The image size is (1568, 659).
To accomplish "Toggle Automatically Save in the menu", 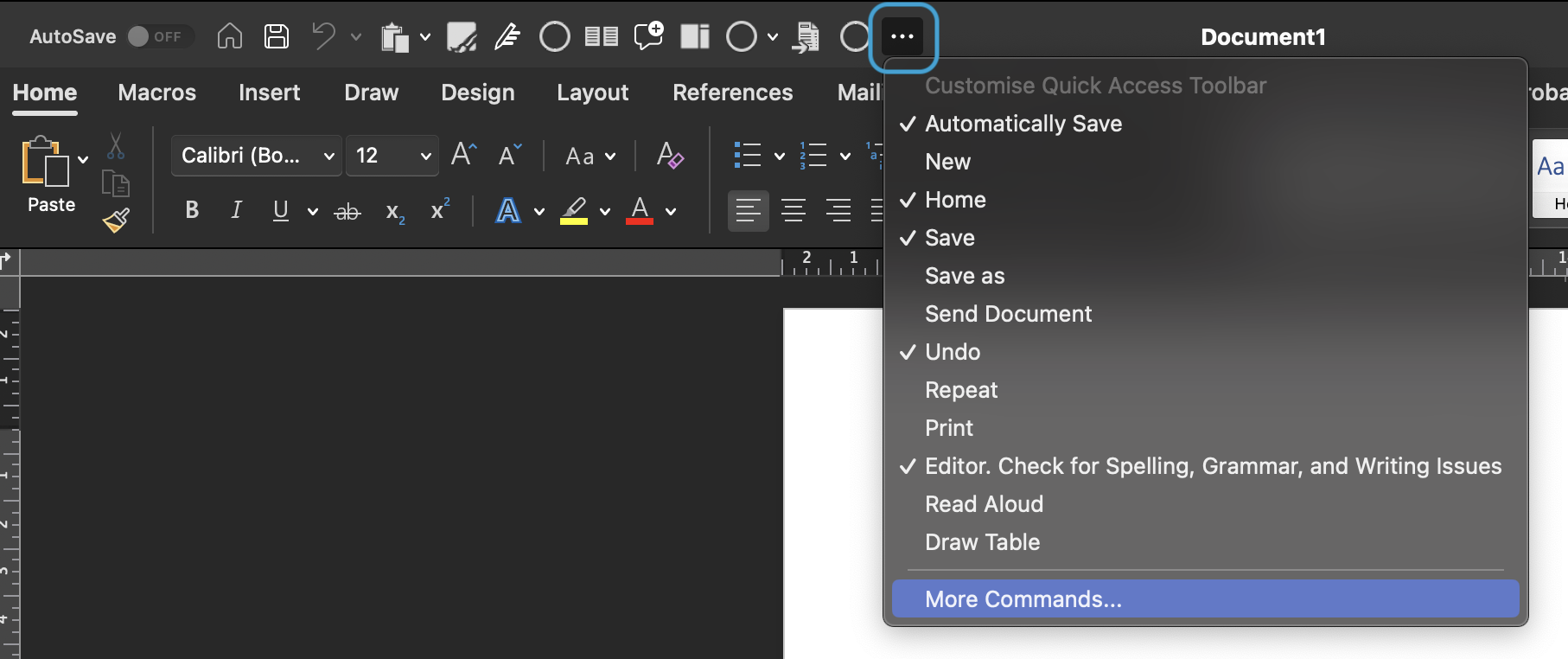I will [x=1206, y=124].
